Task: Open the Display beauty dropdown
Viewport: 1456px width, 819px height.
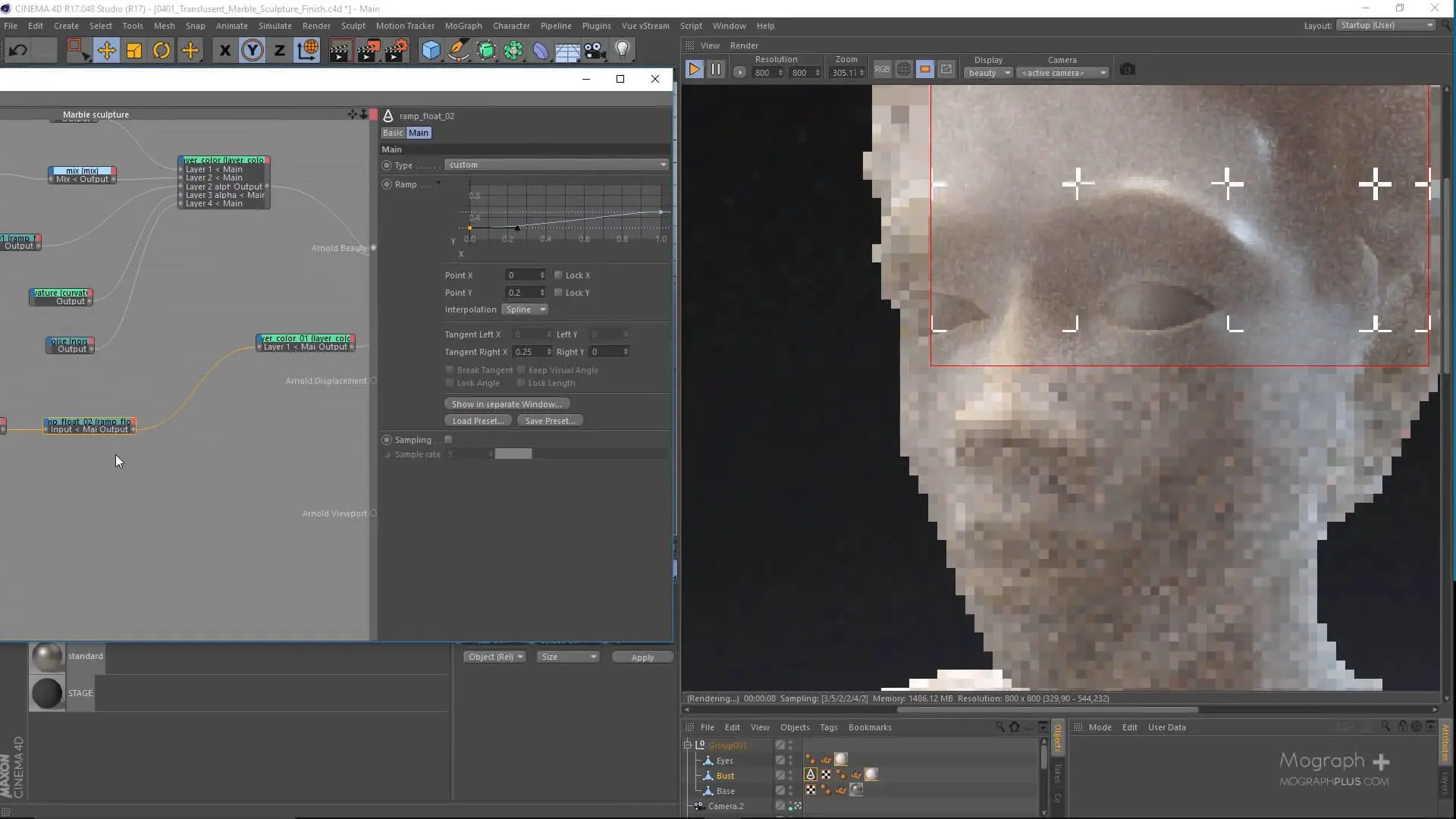Action: (989, 73)
